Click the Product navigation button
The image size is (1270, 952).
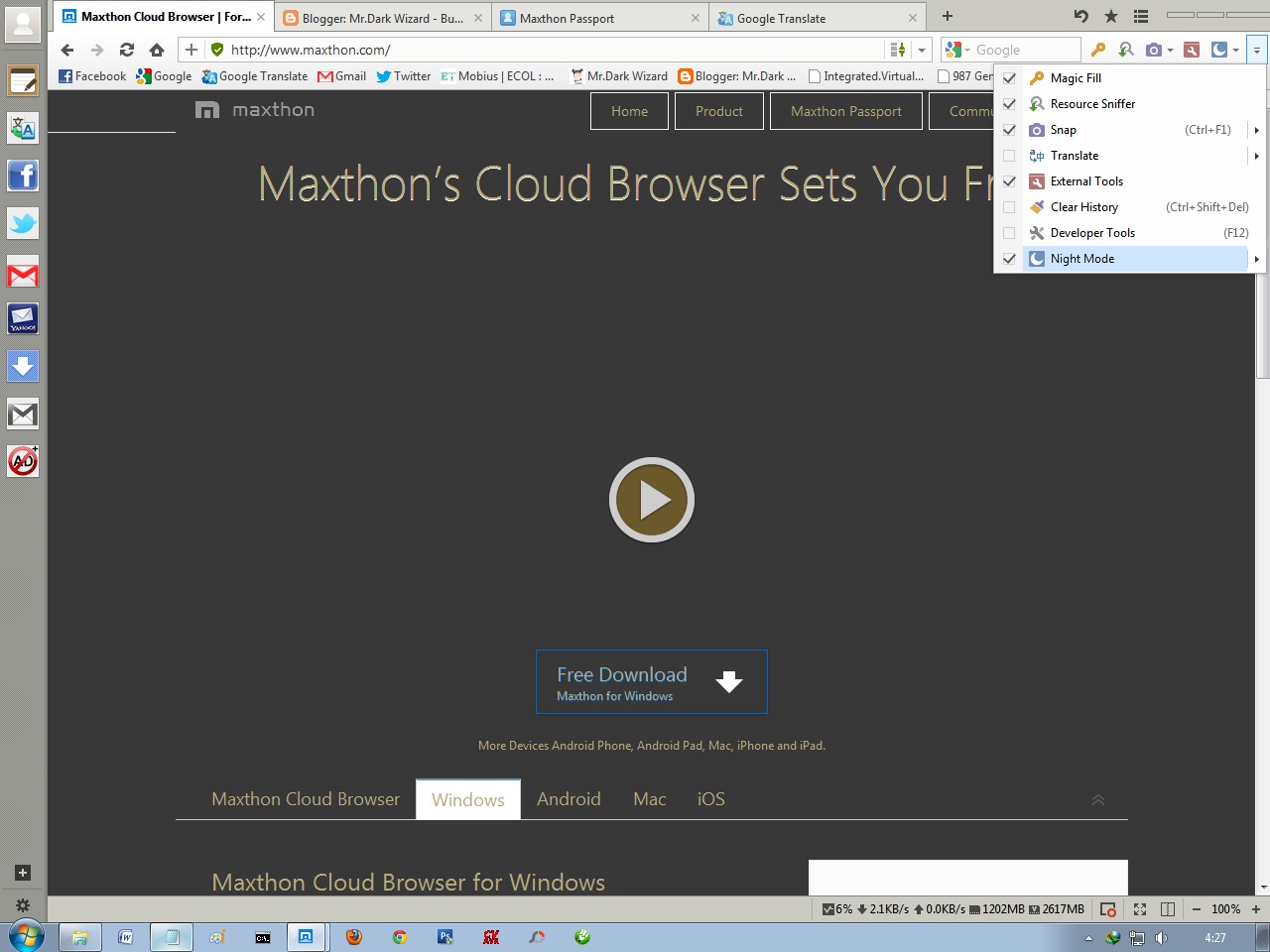[x=719, y=111]
